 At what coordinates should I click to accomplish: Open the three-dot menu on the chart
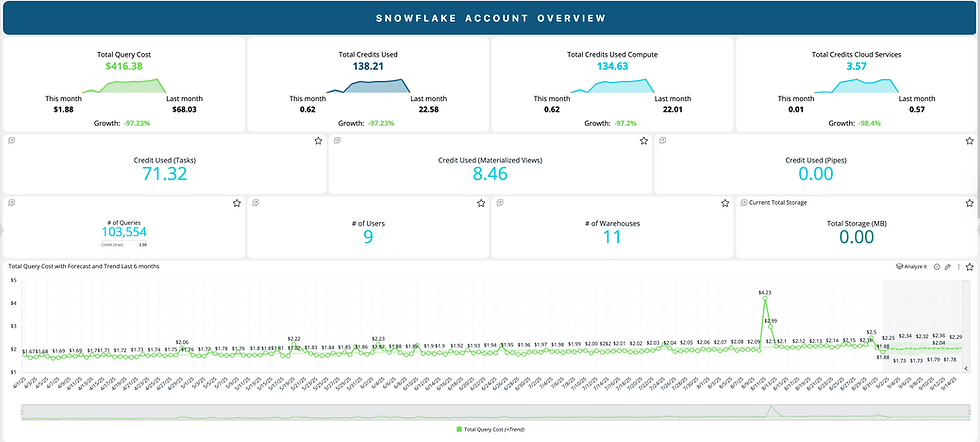(958, 267)
